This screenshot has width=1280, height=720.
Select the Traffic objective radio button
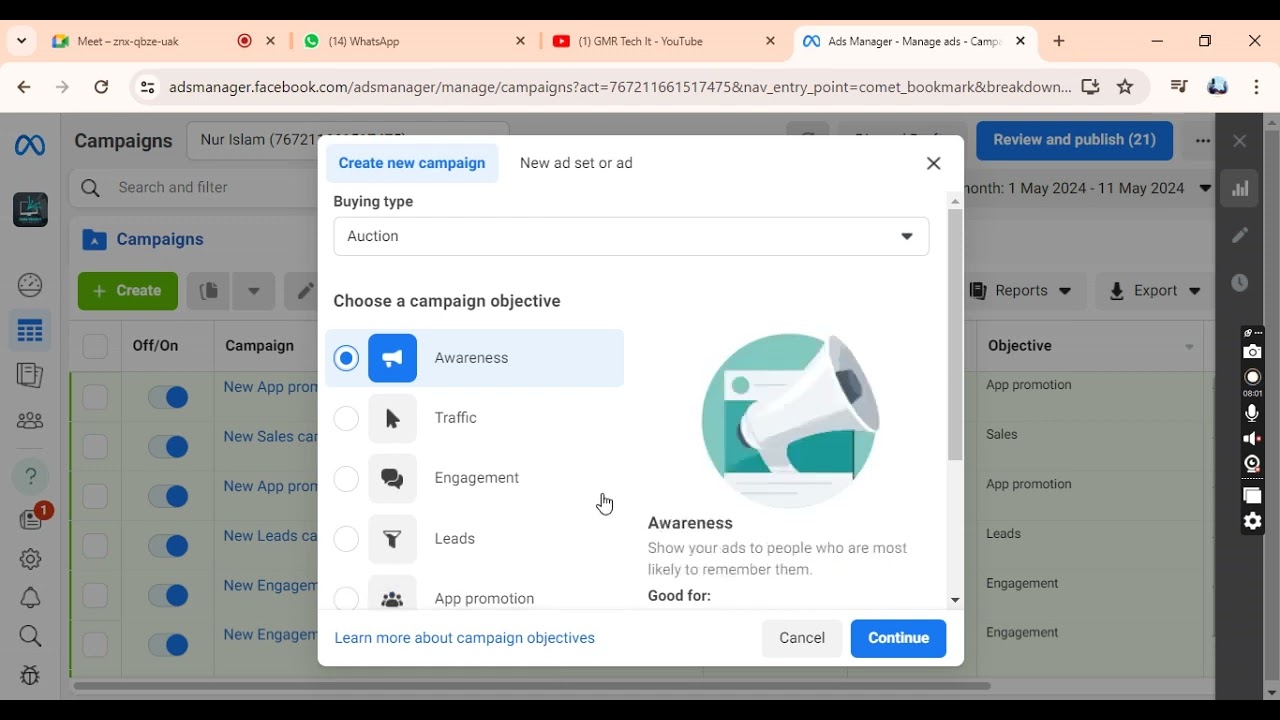tap(346, 418)
